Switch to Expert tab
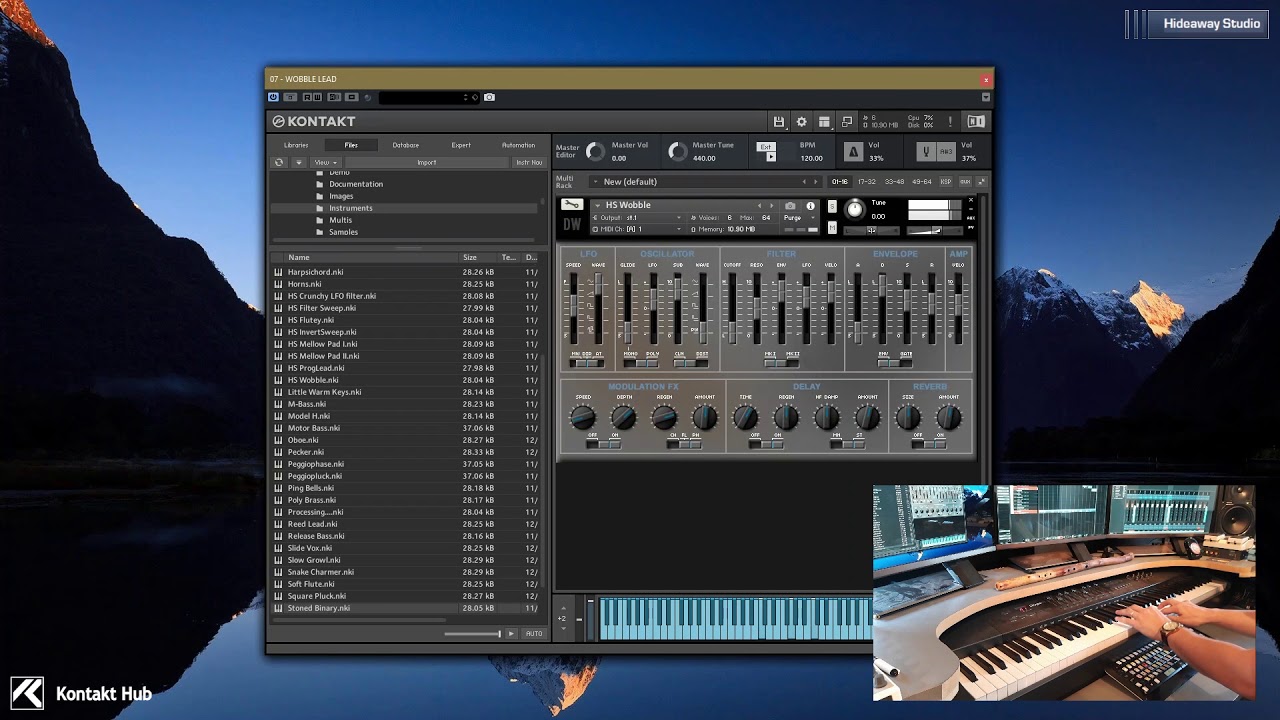The width and height of the screenshot is (1280, 720). pos(461,145)
